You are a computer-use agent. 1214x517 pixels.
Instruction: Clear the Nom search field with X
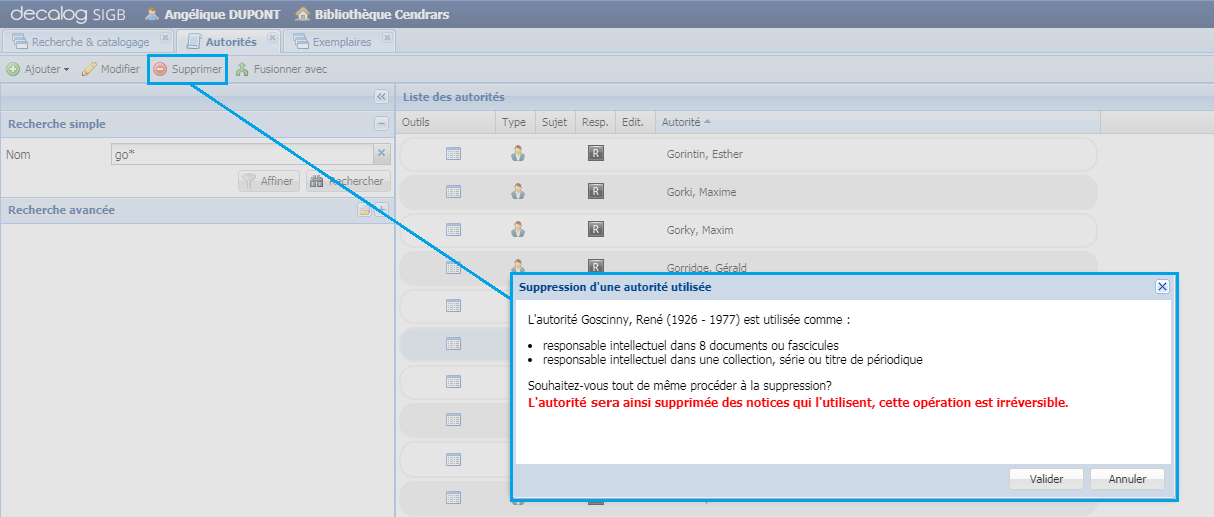381,154
